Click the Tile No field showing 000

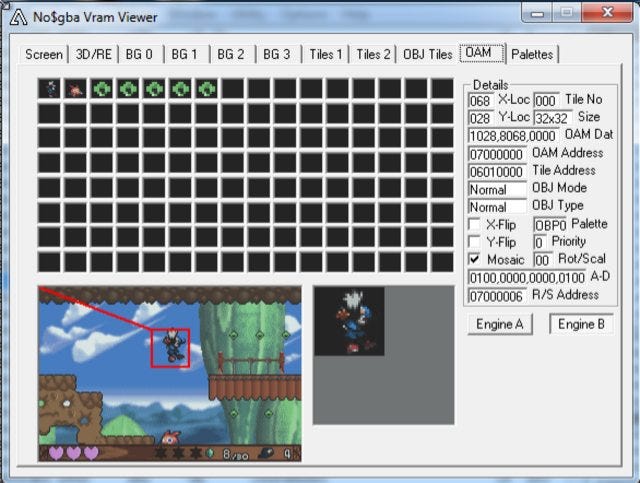[x=547, y=101]
